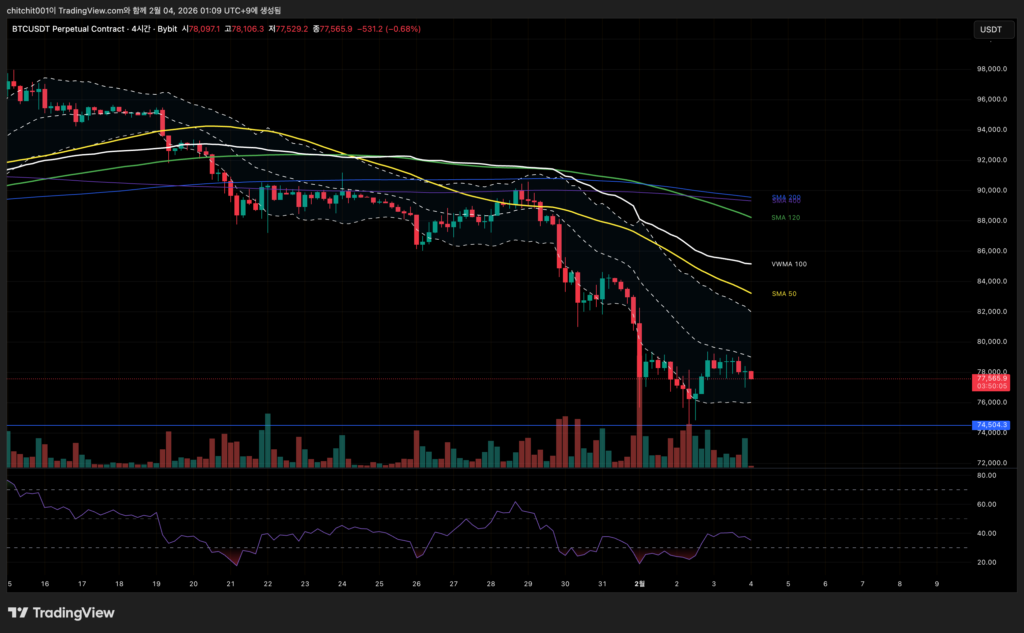This screenshot has height=633, width=1024.
Task: Select the blue 74,504.3 price line label
Action: click(x=991, y=426)
